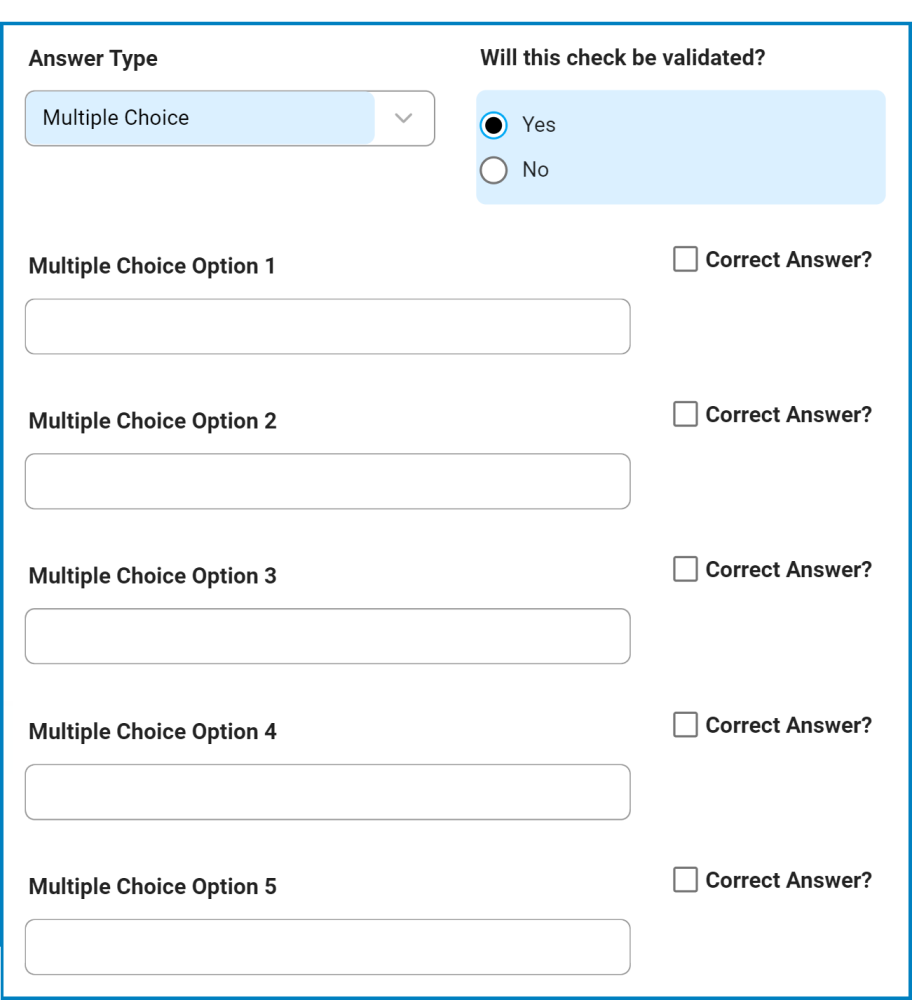Enable Correct Answer for Option 1
The height and width of the screenshot is (1000, 912).
click(686, 260)
